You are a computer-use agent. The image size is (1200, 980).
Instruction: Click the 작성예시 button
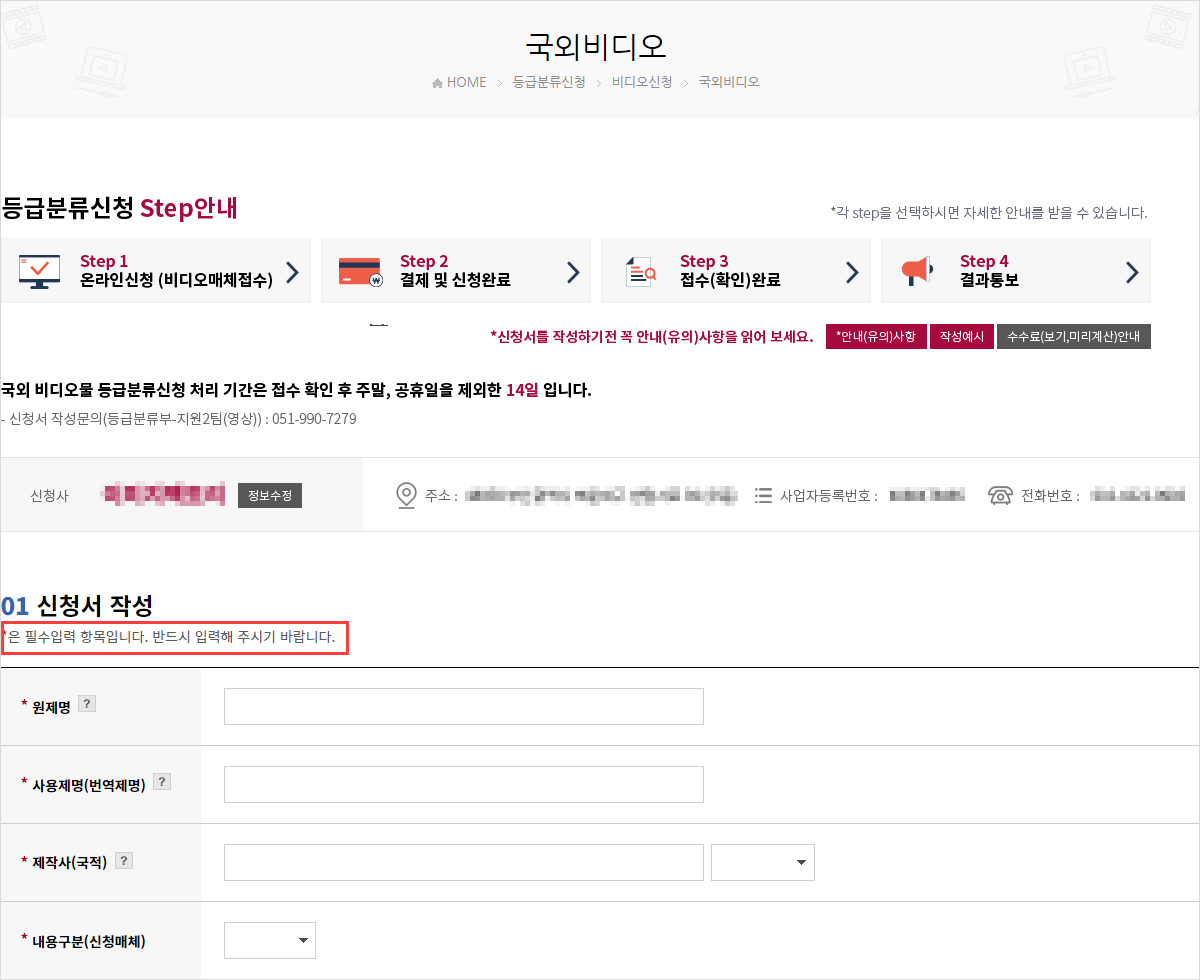pos(961,337)
